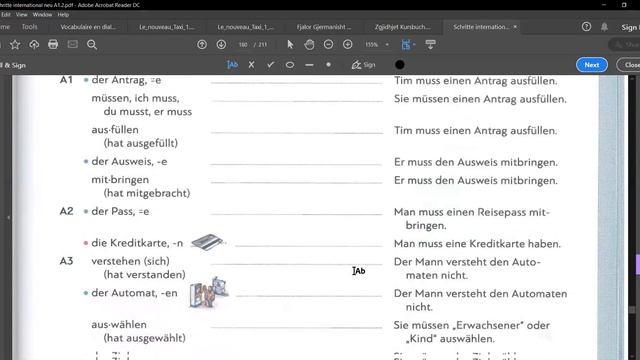This screenshot has height=360, width=640.
Task: Click the text 'verstehen (sich)'
Action: tap(130, 261)
